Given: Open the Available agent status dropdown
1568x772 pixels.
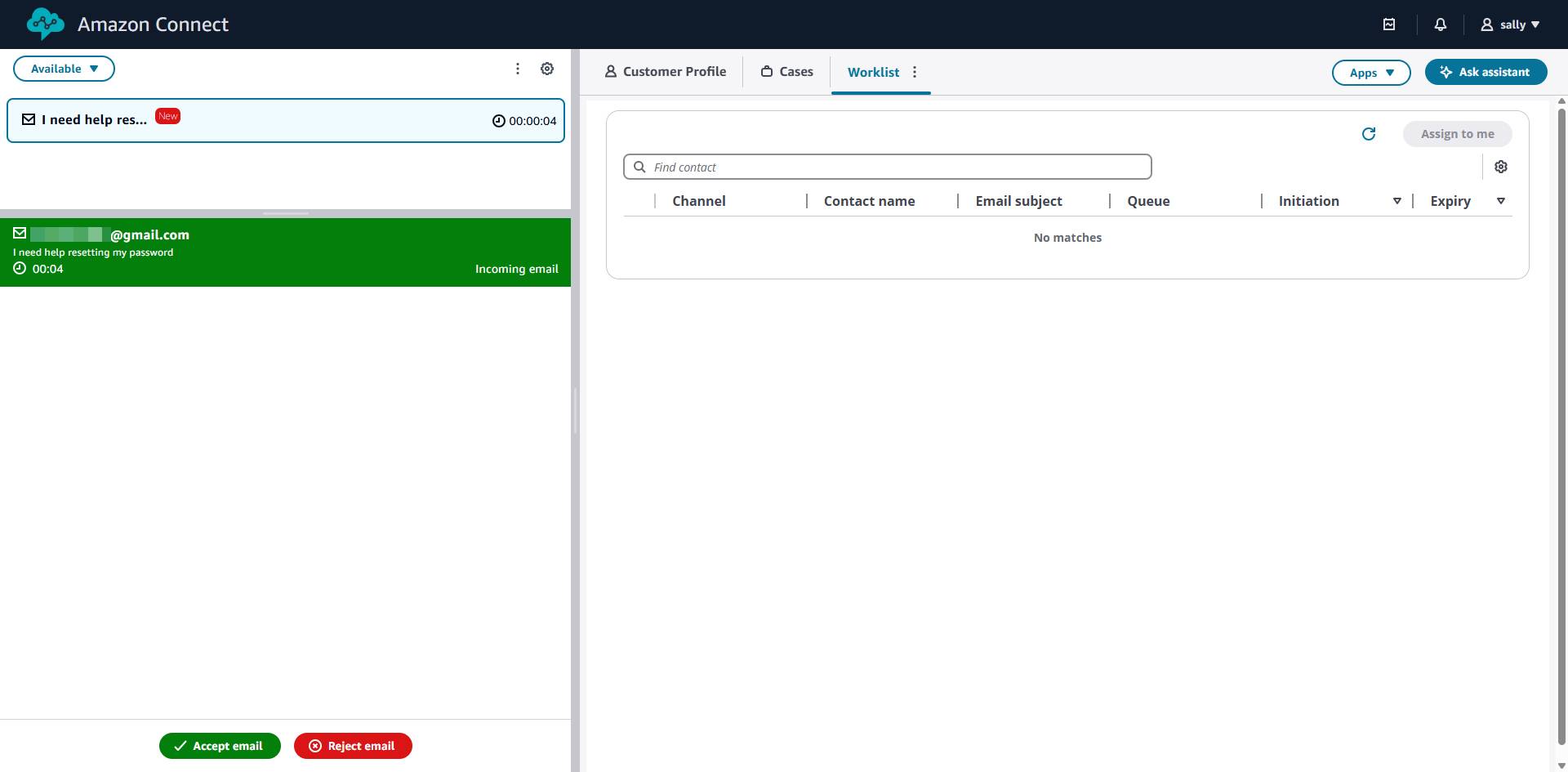Looking at the screenshot, I should 64,69.
